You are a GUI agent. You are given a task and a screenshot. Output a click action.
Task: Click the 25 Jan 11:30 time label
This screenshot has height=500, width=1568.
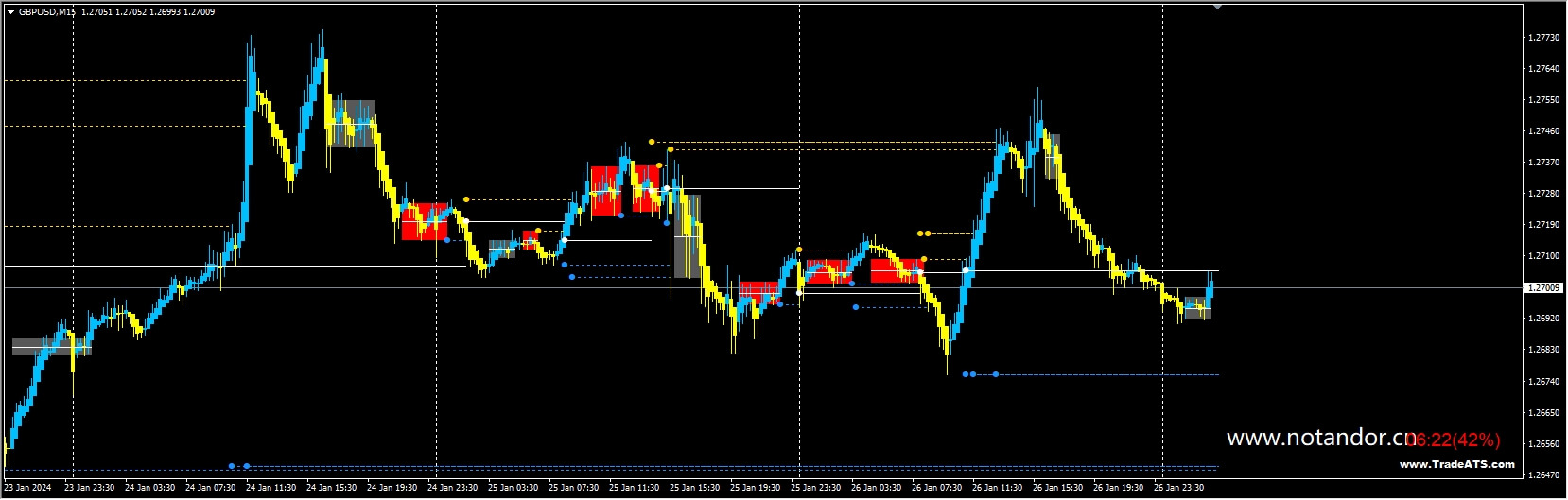pyautogui.click(x=634, y=489)
